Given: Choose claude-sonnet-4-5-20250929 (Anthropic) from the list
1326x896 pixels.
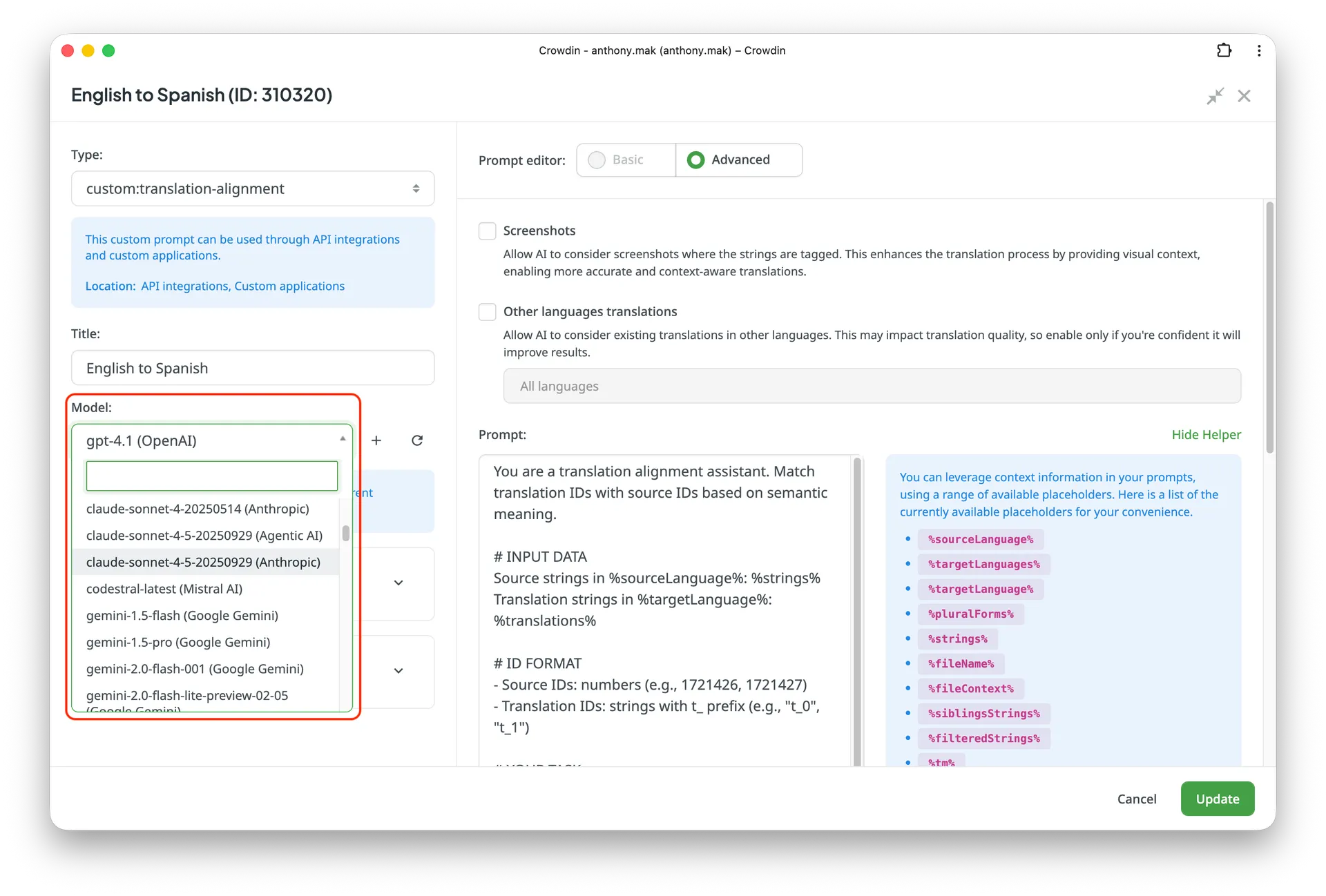Looking at the screenshot, I should (203, 562).
